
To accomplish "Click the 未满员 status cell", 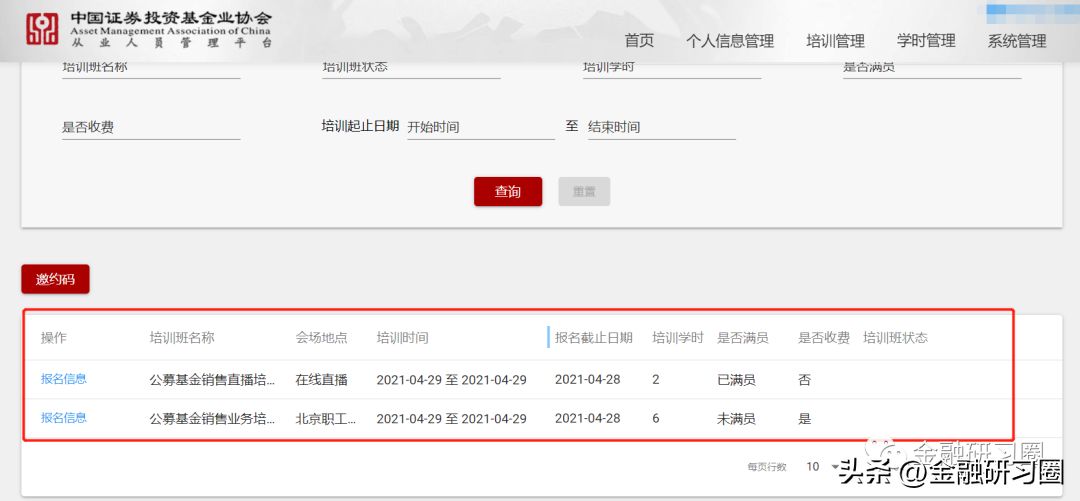I will 736,418.
